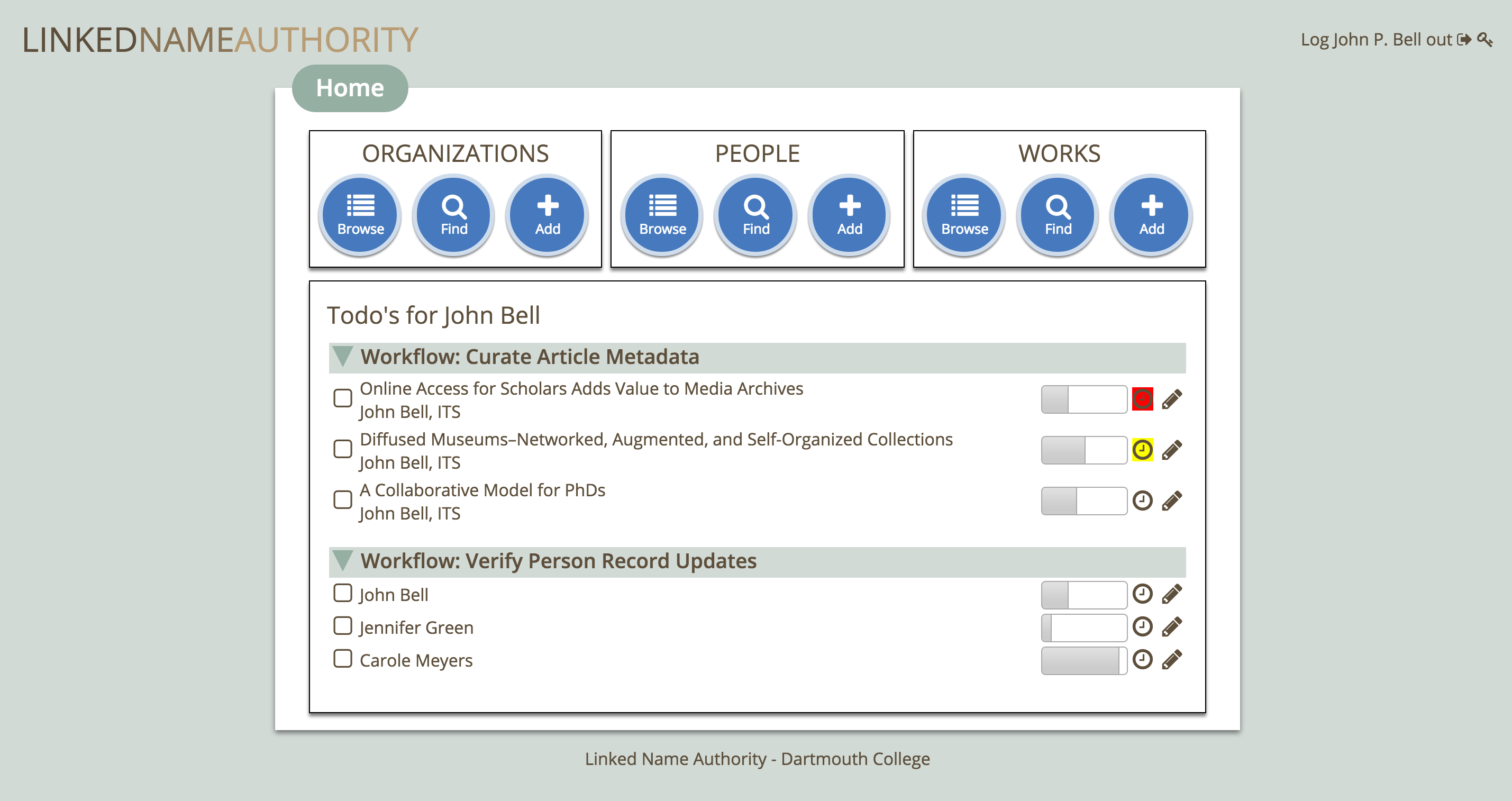
Task: Click the ORGANIZATIONS section title
Action: pos(455,154)
